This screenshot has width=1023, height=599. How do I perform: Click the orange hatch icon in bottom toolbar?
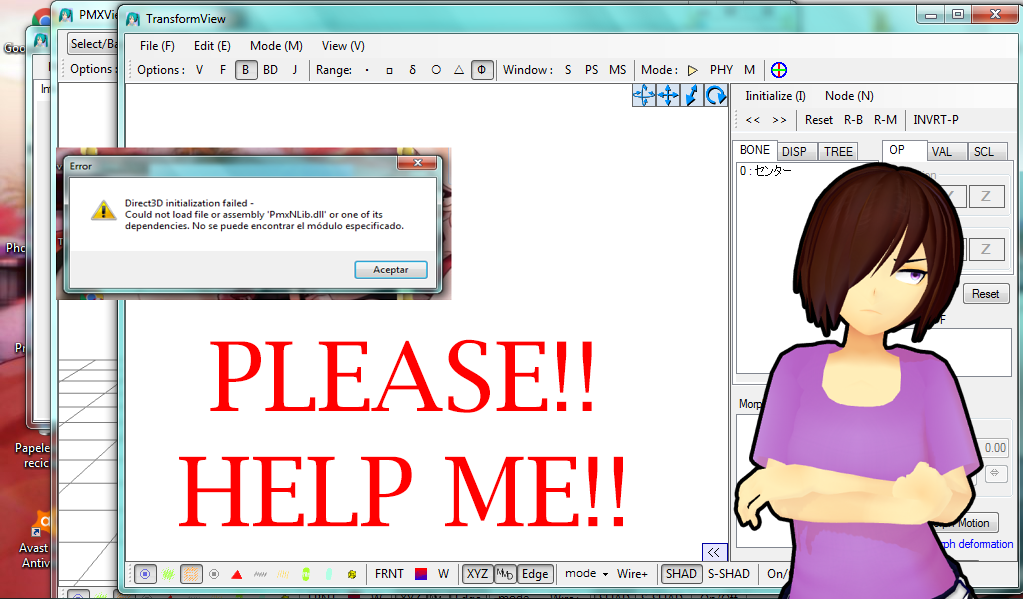point(191,574)
